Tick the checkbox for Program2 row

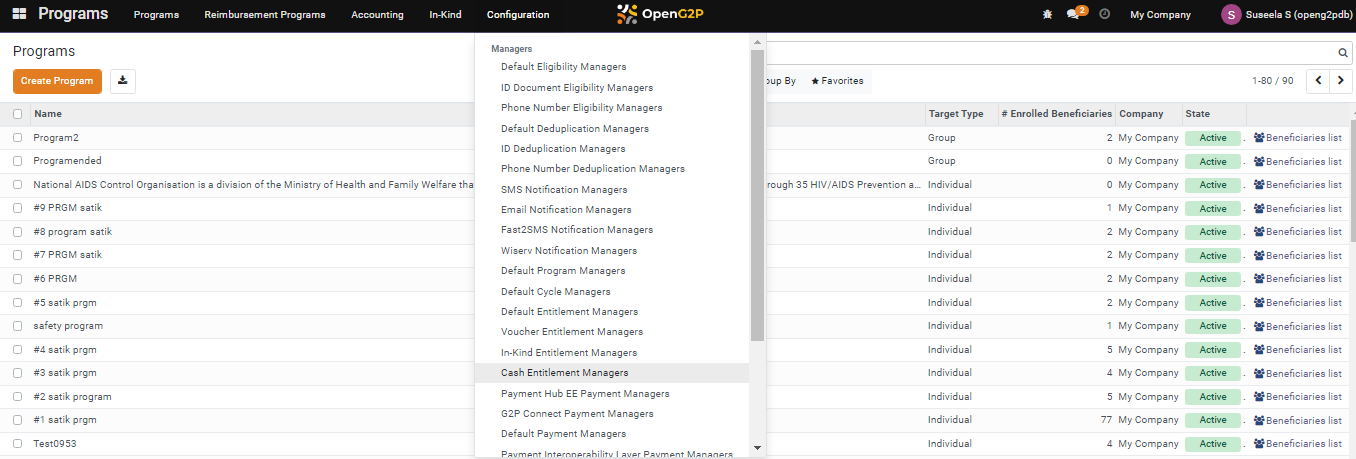(18, 138)
